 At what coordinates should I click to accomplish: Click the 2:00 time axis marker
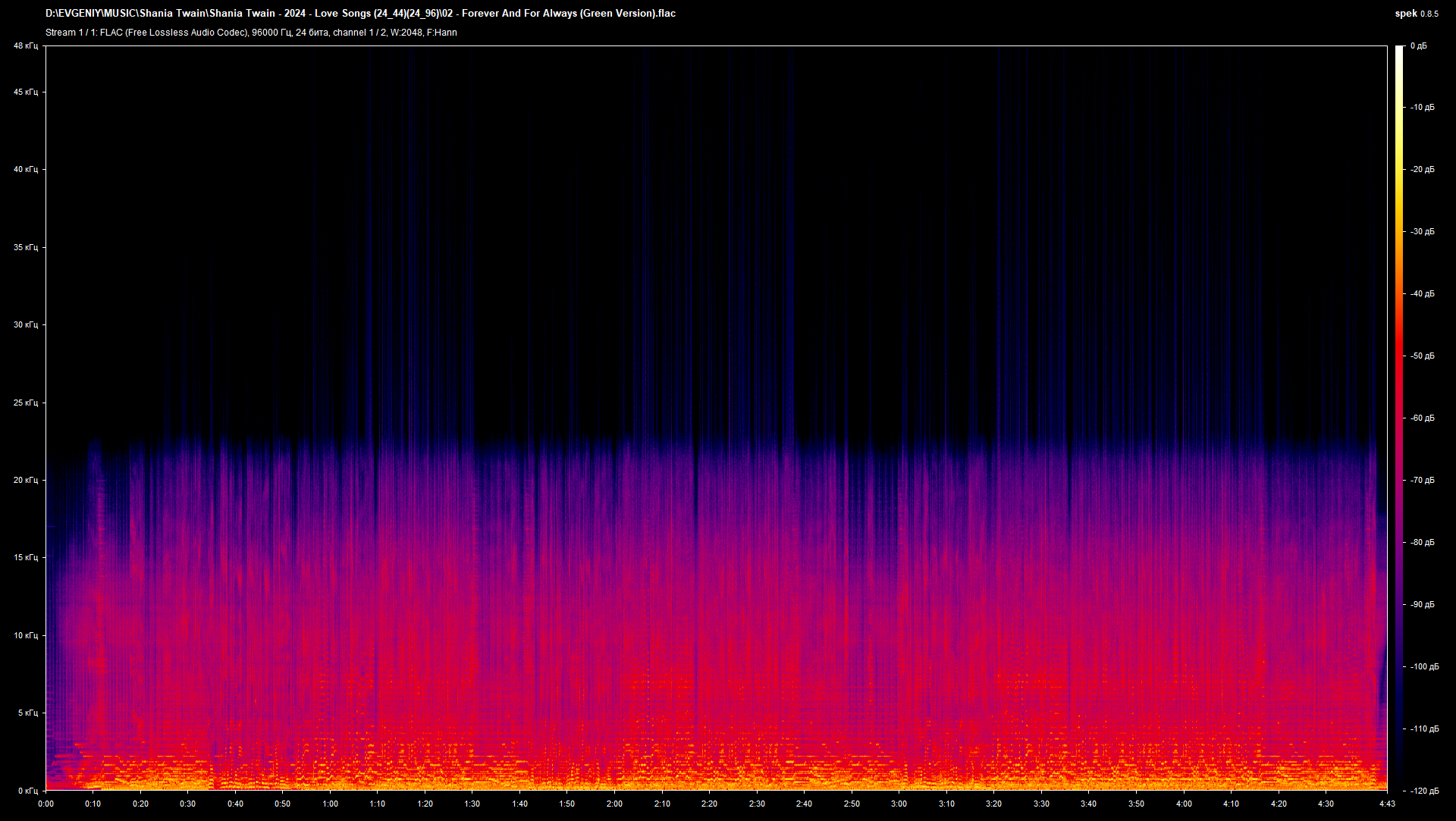click(x=614, y=804)
